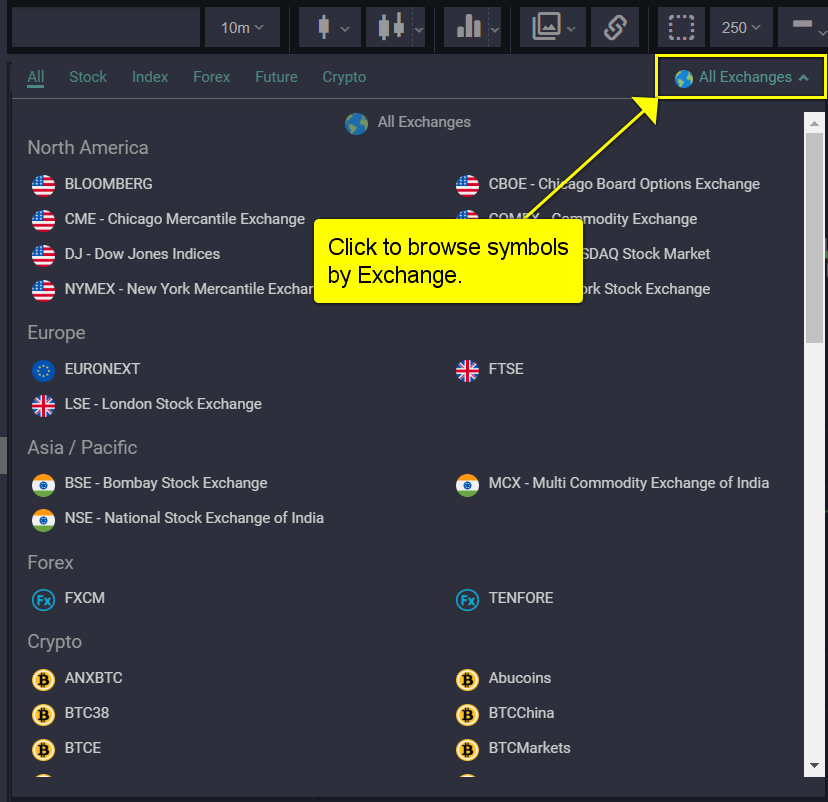Choose the BTCE exchange

pos(83,748)
